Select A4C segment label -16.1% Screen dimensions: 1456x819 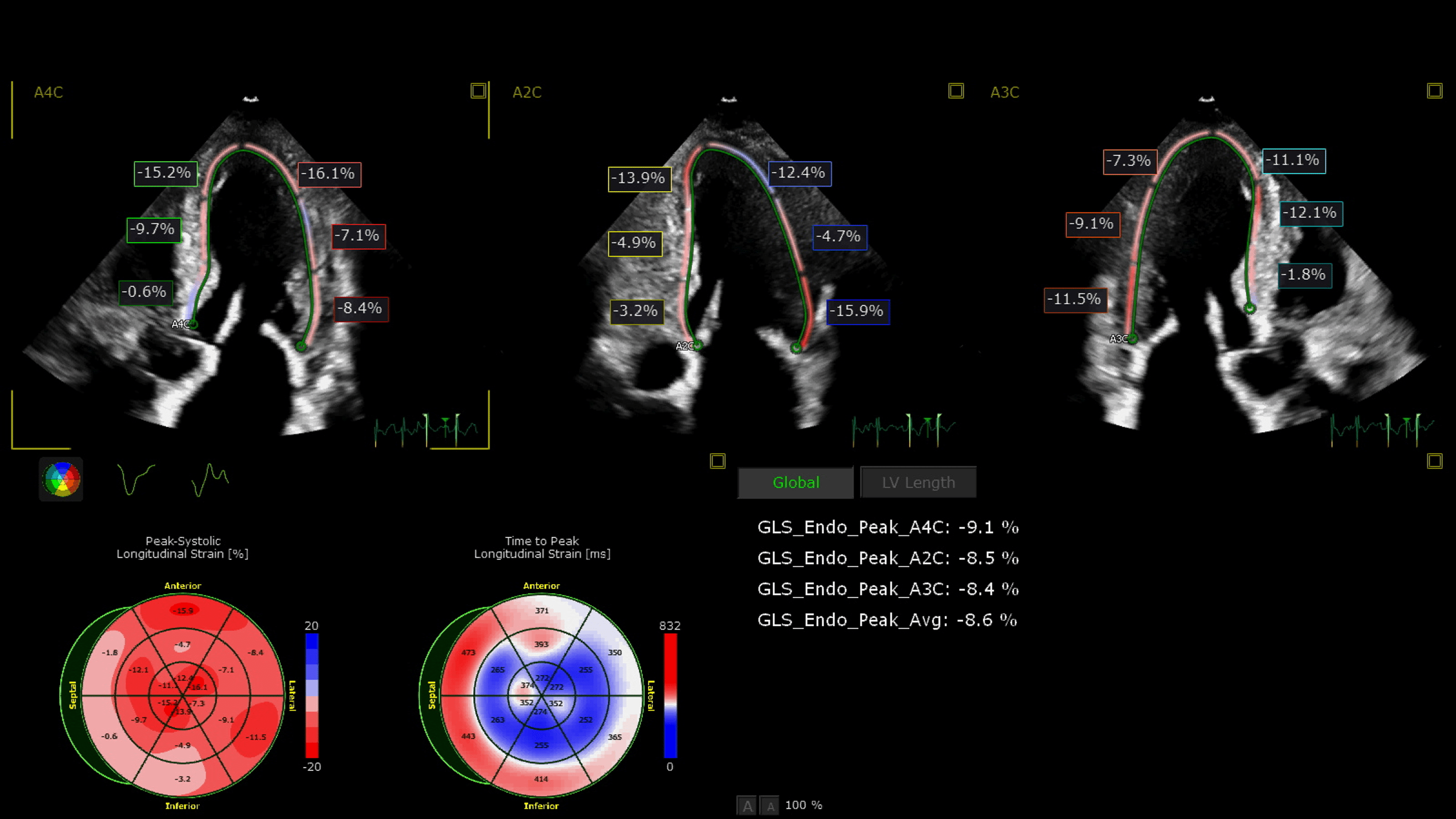(330, 174)
